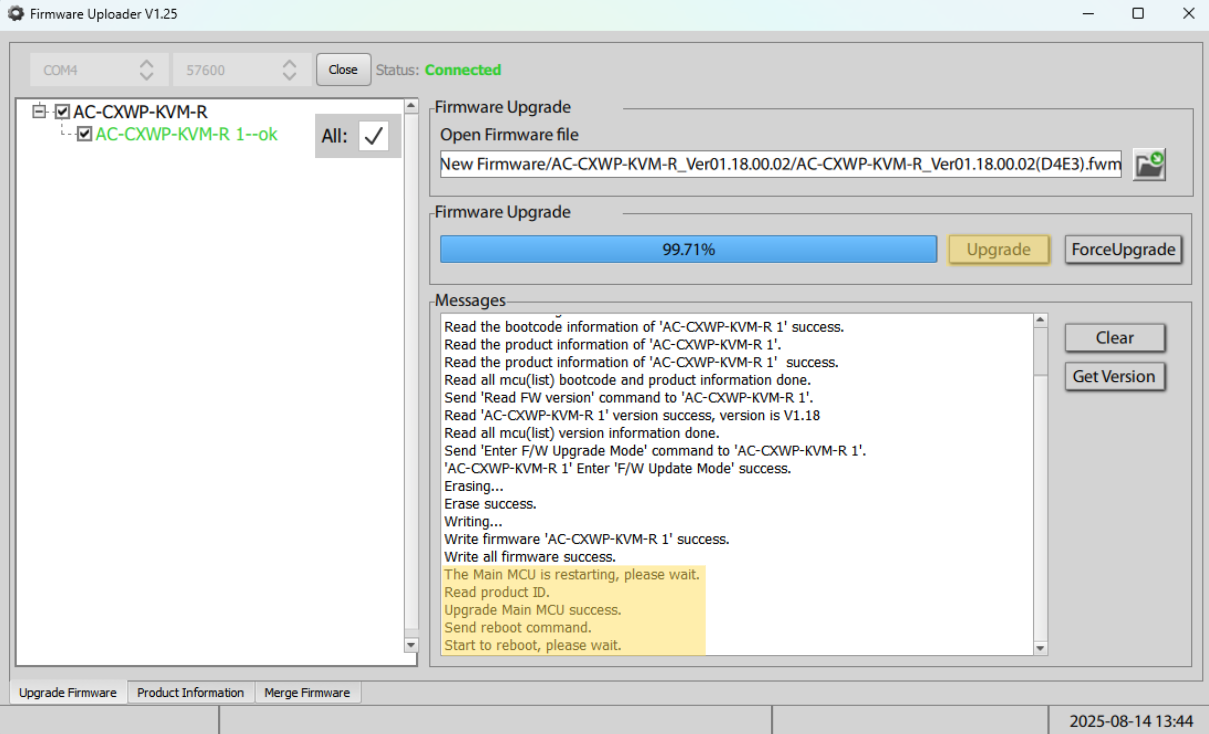Click the Messages scrollbar down arrow
Image resolution: width=1209 pixels, height=734 pixels.
pyautogui.click(x=1040, y=648)
